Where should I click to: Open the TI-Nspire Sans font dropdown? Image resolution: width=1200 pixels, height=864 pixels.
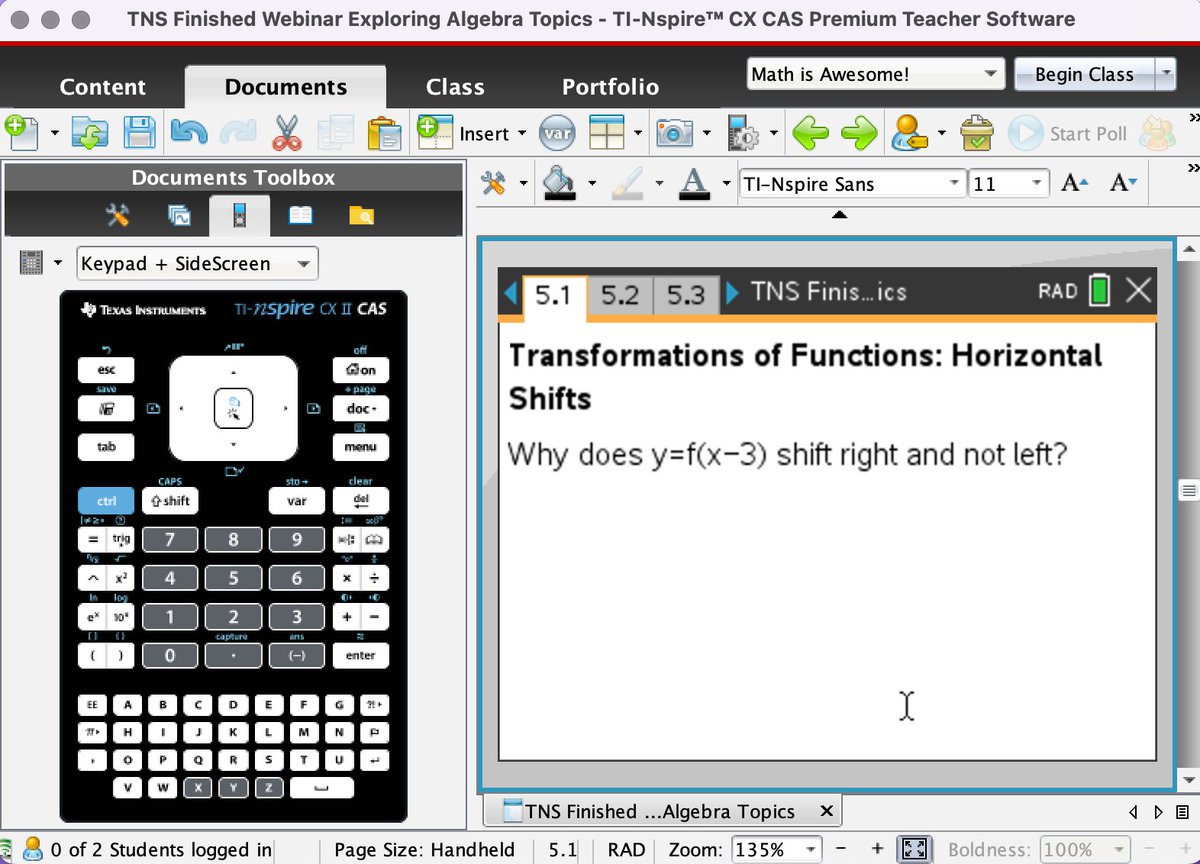pos(851,184)
